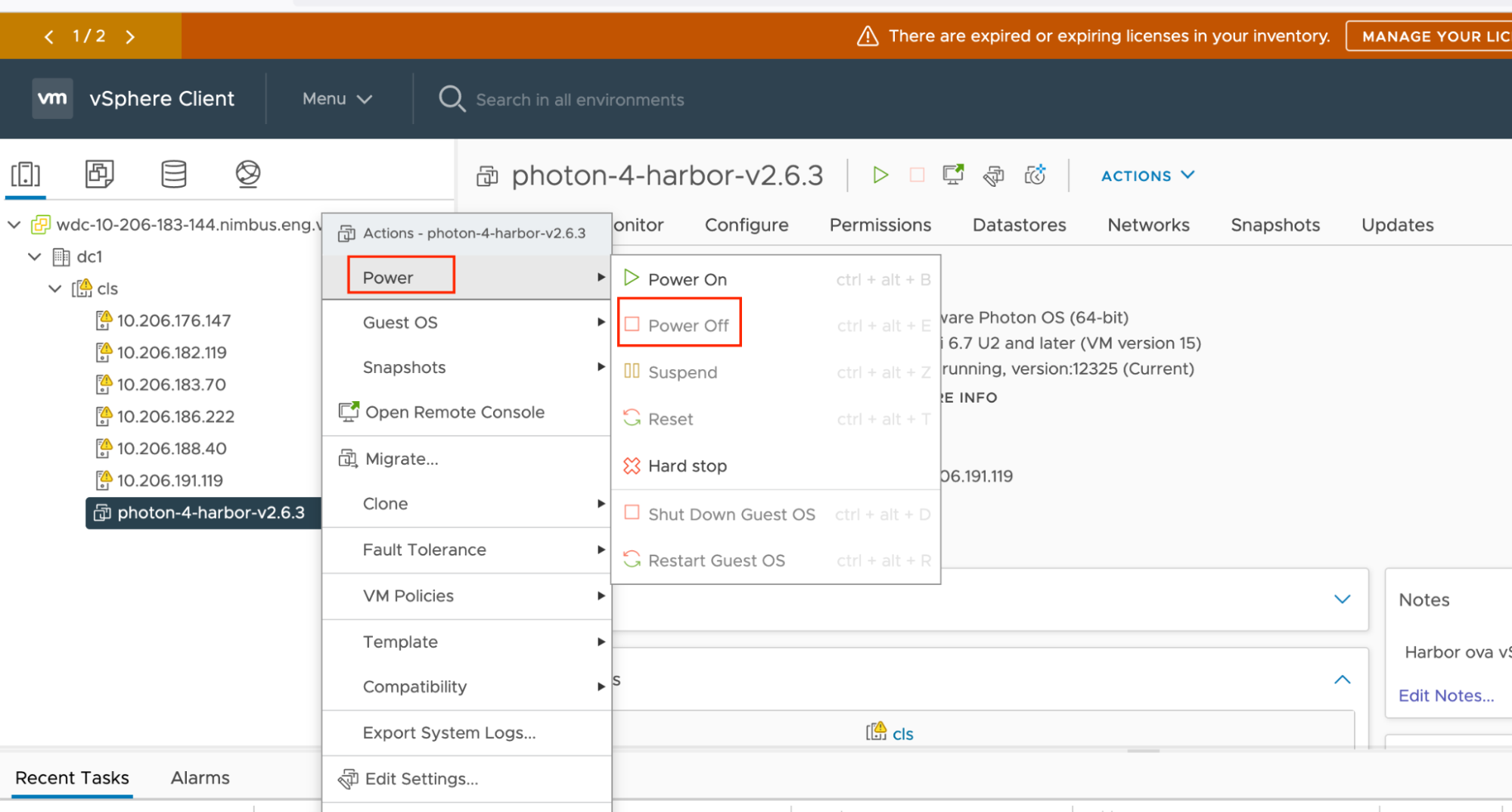
Task: Open Alarms tab
Action: (200, 778)
